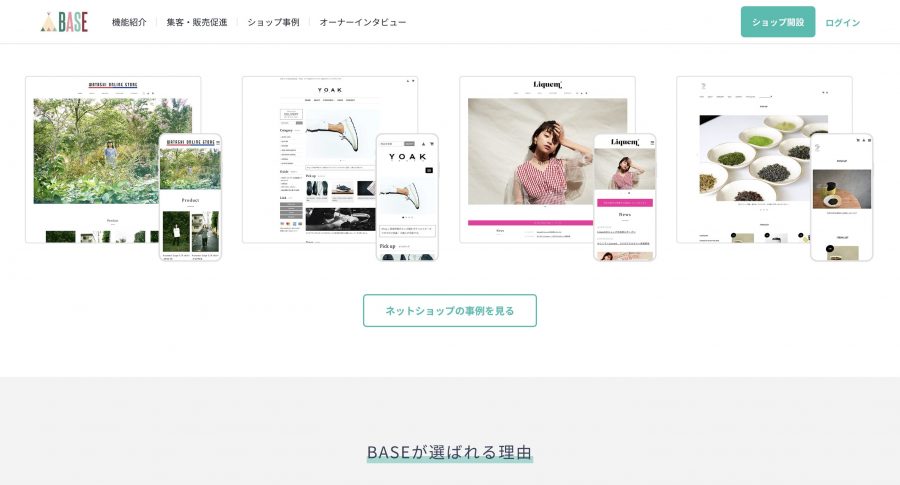Image resolution: width=900 pixels, height=485 pixels.
Task: Click the ログイン link
Action: (842, 22)
